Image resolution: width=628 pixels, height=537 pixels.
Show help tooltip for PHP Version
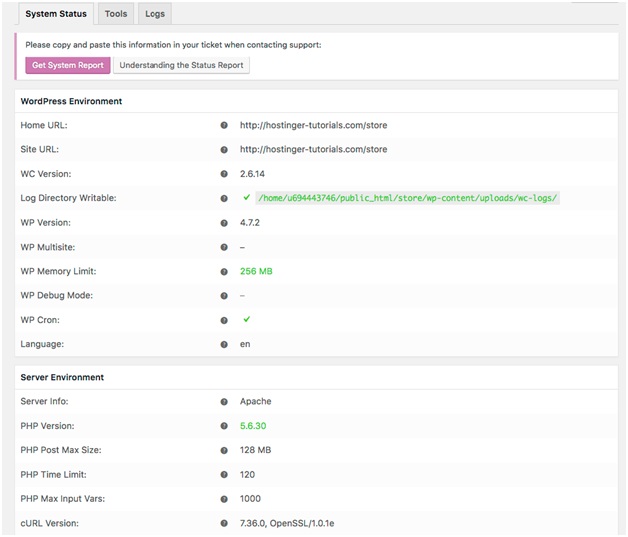coord(224,426)
